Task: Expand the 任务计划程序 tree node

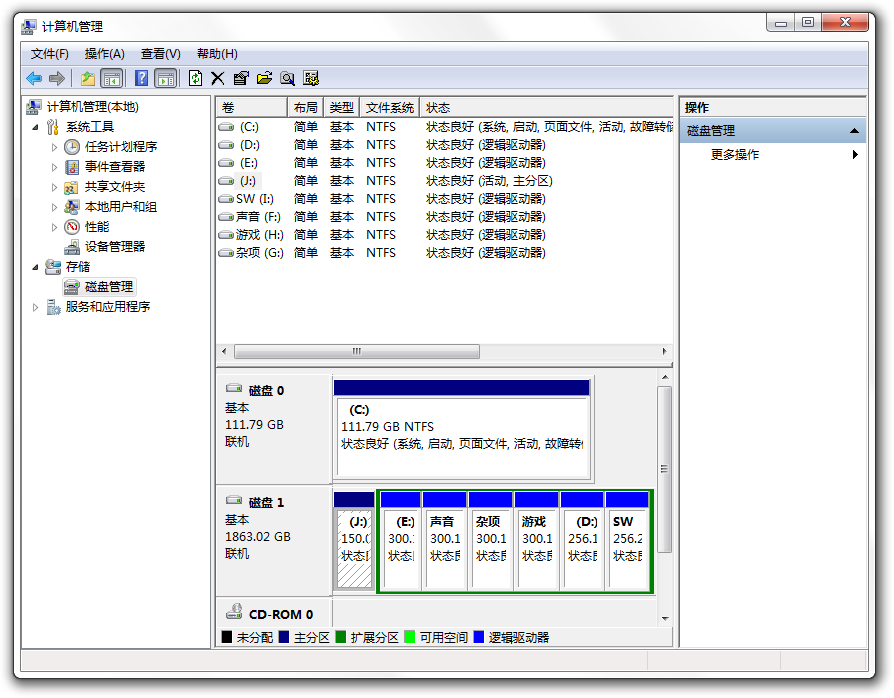Action: tap(55, 147)
